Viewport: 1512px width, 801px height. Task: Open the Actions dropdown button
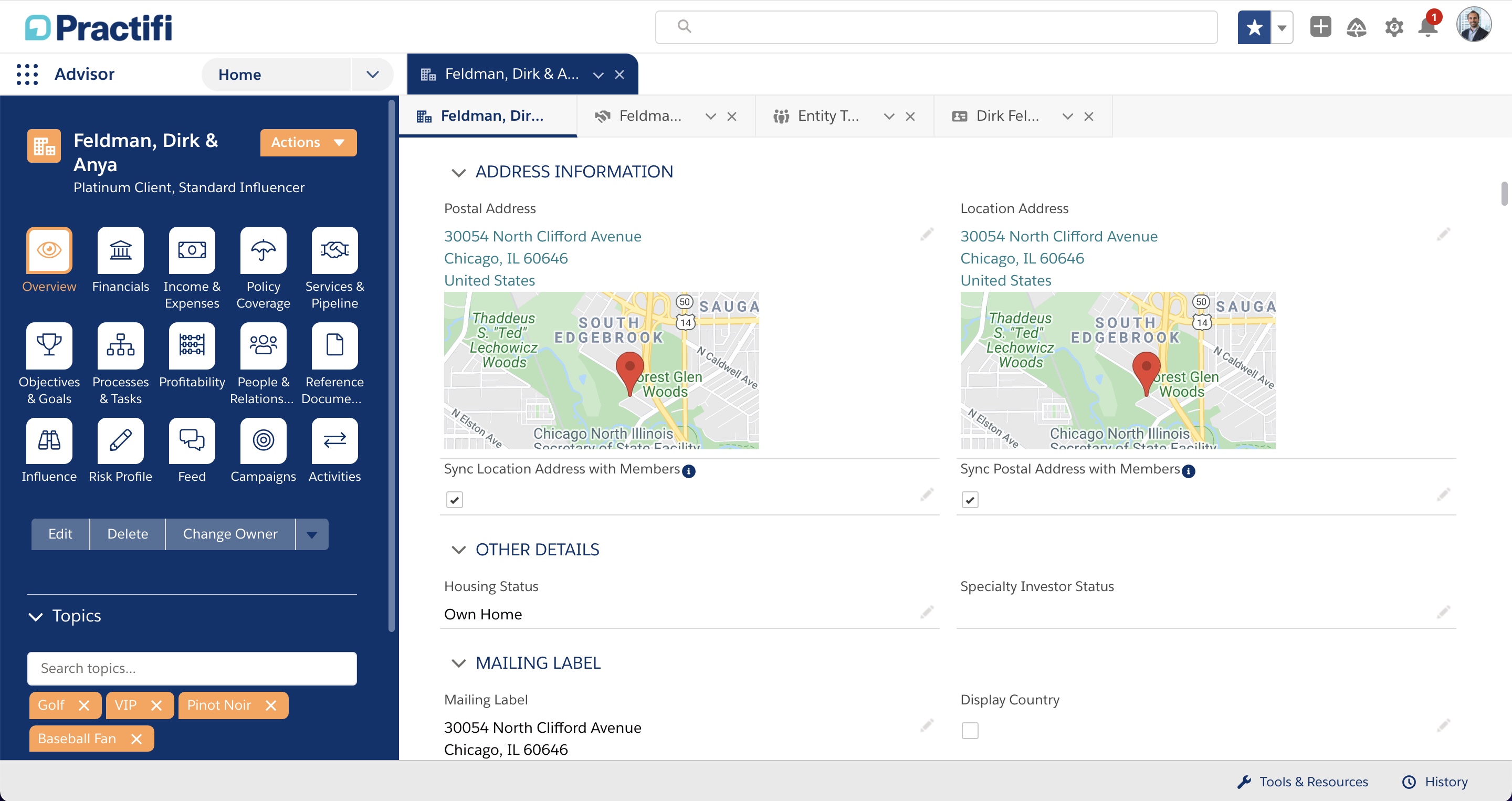(308, 143)
